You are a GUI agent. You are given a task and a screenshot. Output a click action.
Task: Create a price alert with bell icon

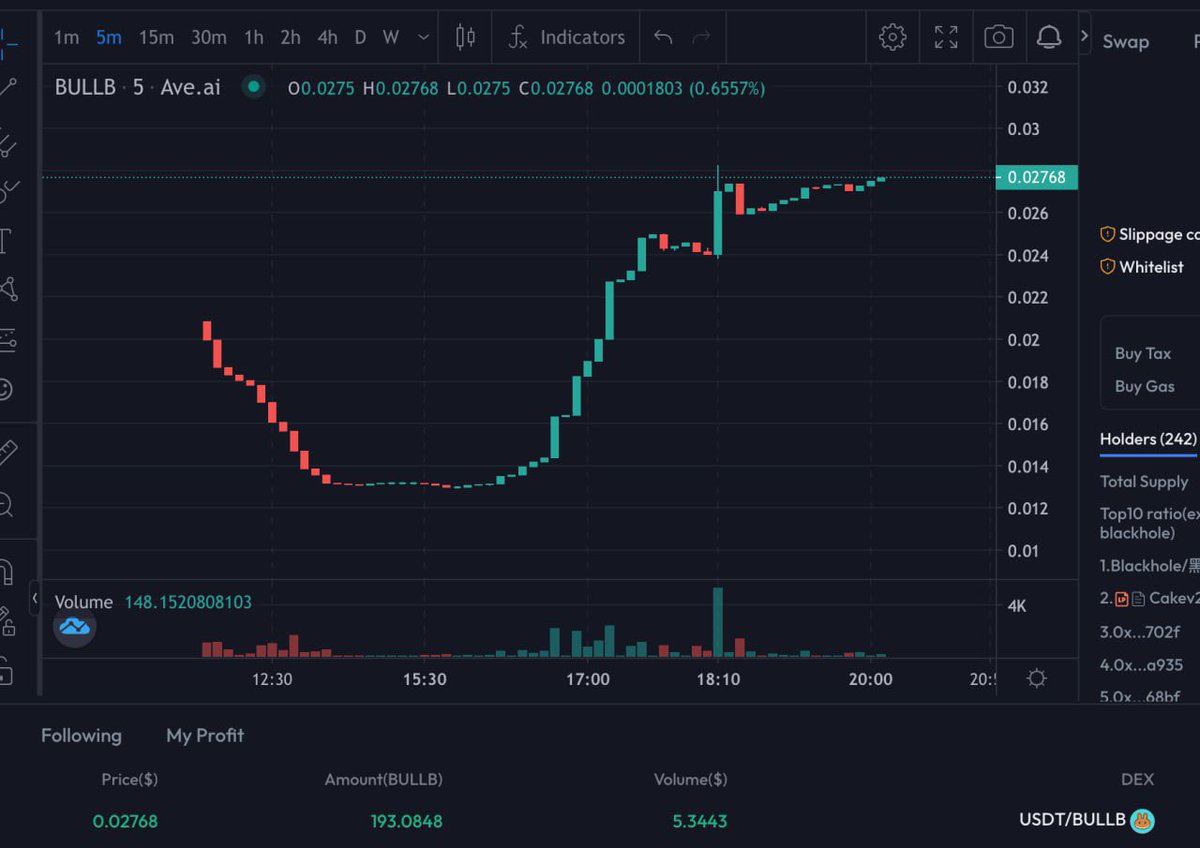(x=1049, y=38)
